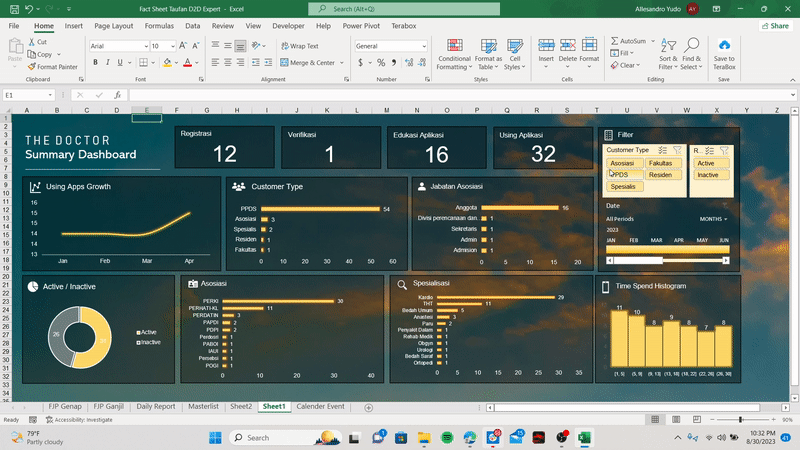
Task: Open Clear dropdown
Action: point(625,65)
